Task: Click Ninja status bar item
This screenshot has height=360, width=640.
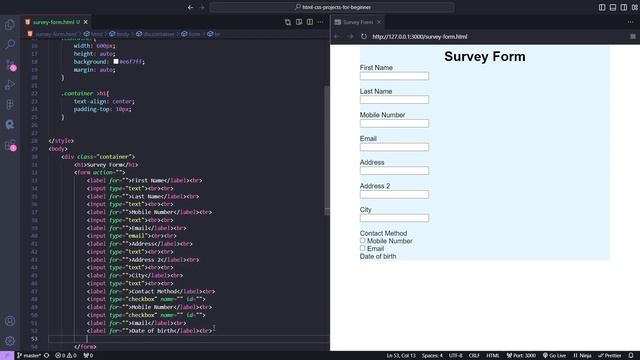Action: coord(582,356)
